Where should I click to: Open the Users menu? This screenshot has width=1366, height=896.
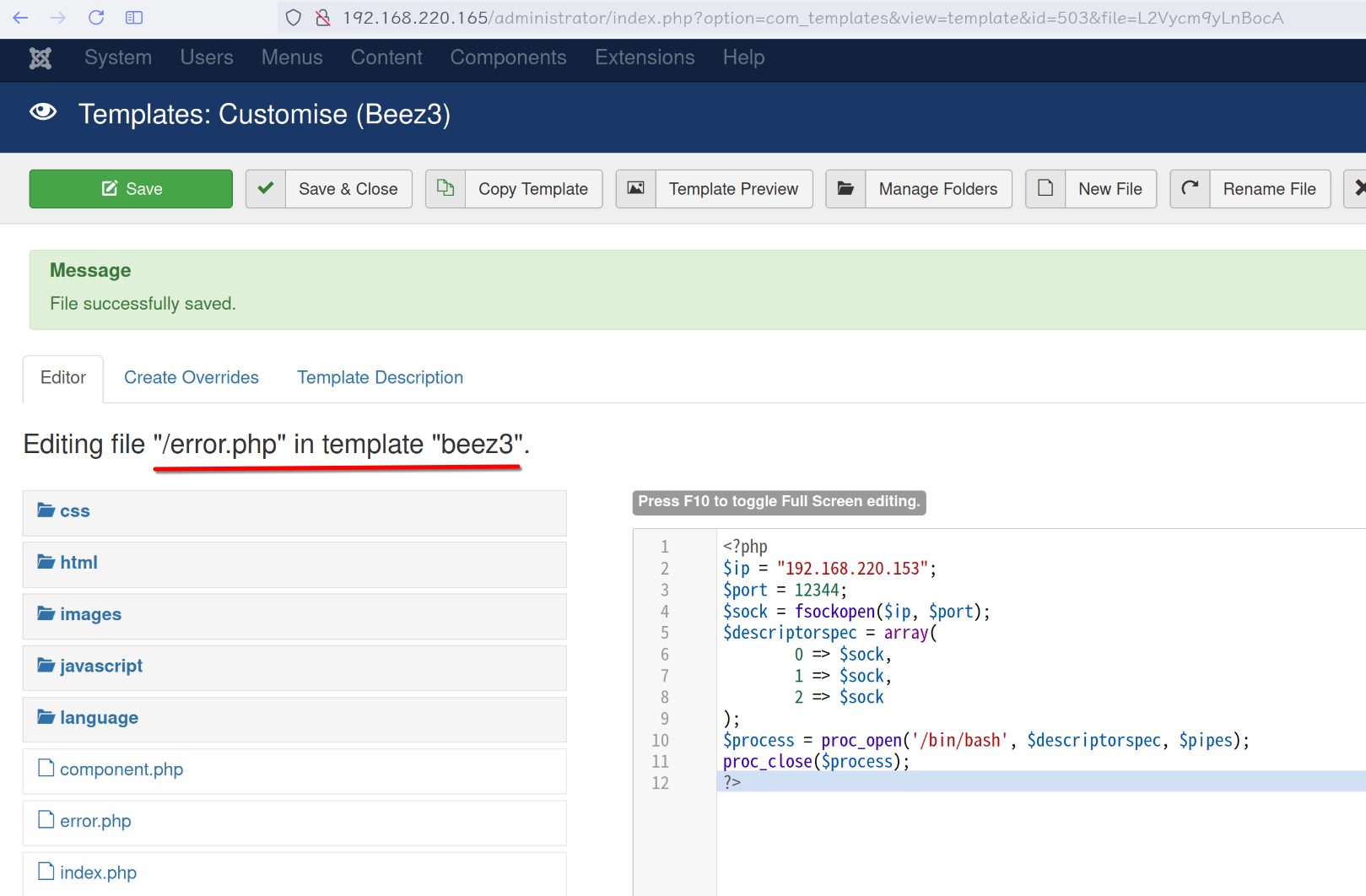point(207,57)
